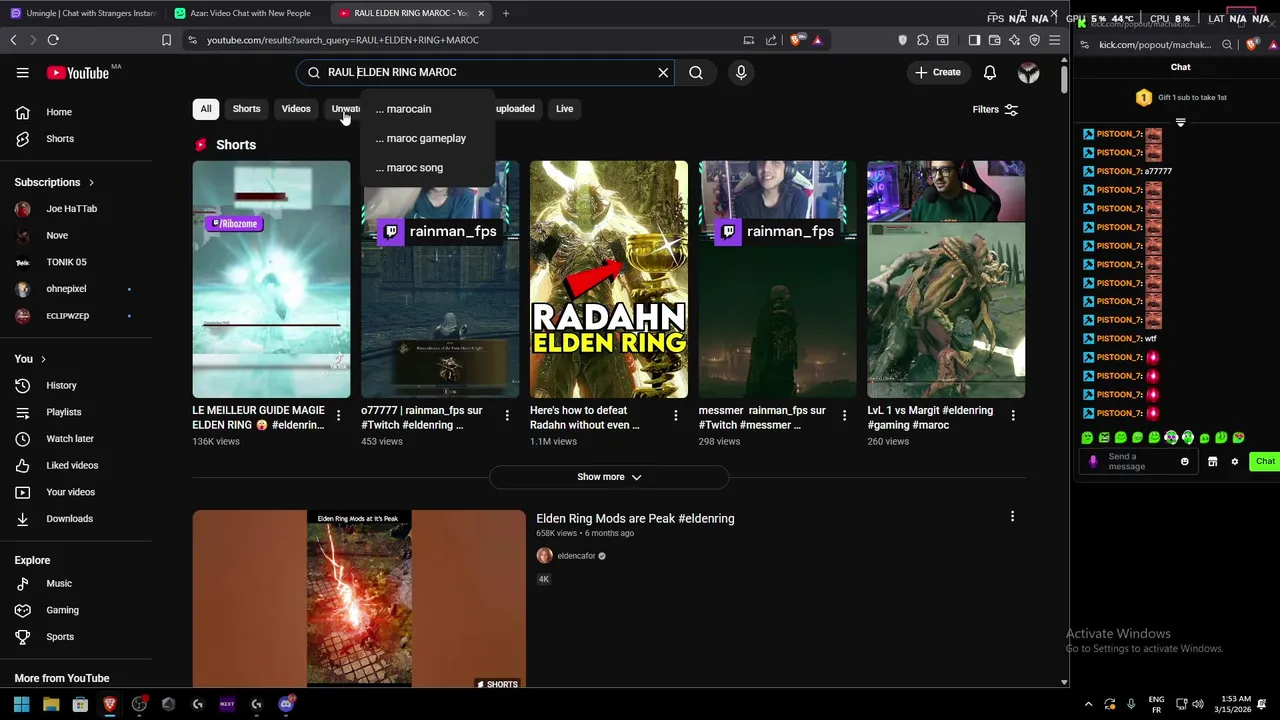Viewport: 1280px width, 720px height.
Task: Open the Brave Wallet icon
Action: pos(994,40)
